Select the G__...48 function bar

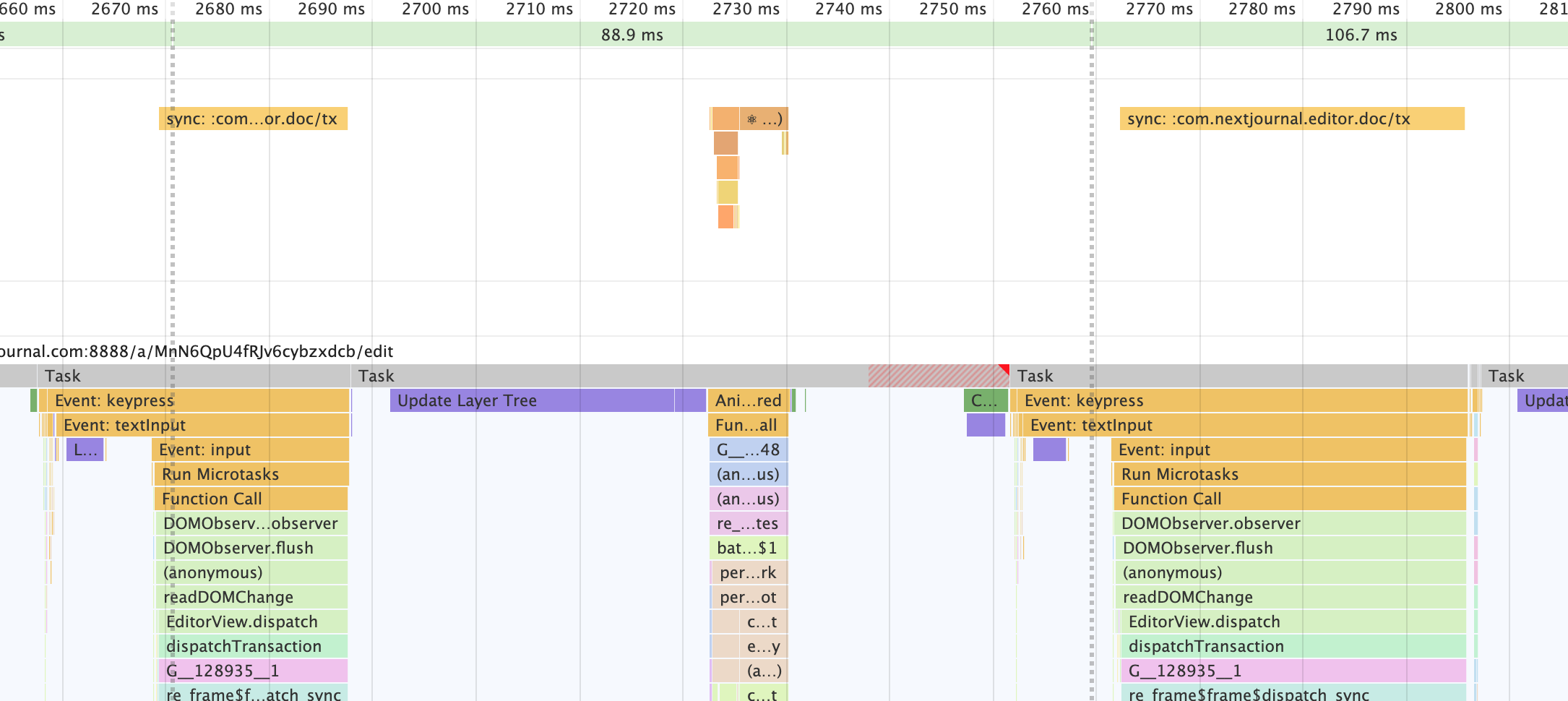[x=749, y=450]
